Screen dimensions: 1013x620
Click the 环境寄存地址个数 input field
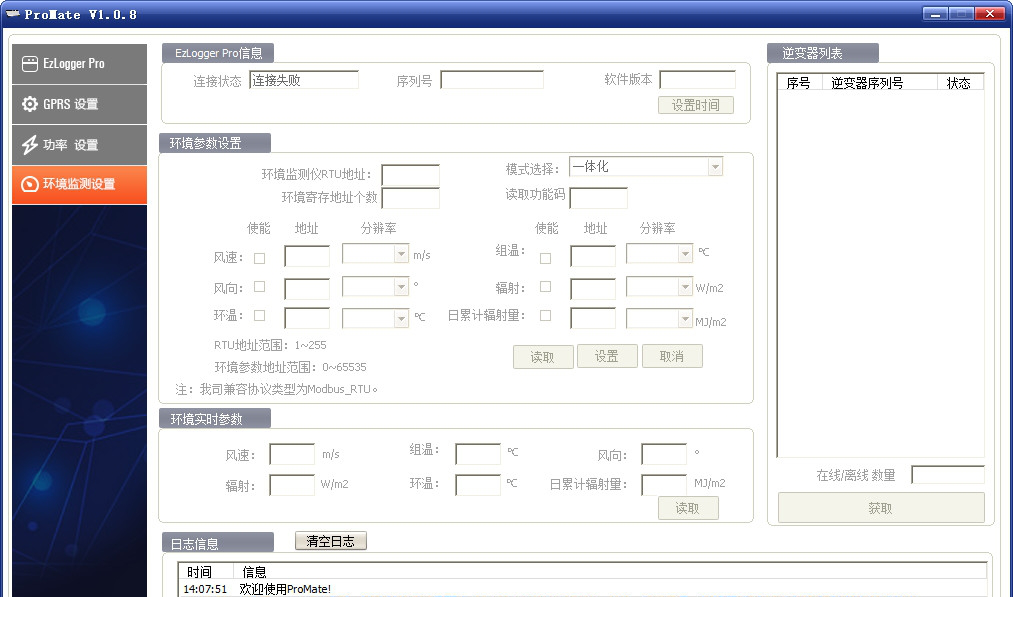coord(410,198)
